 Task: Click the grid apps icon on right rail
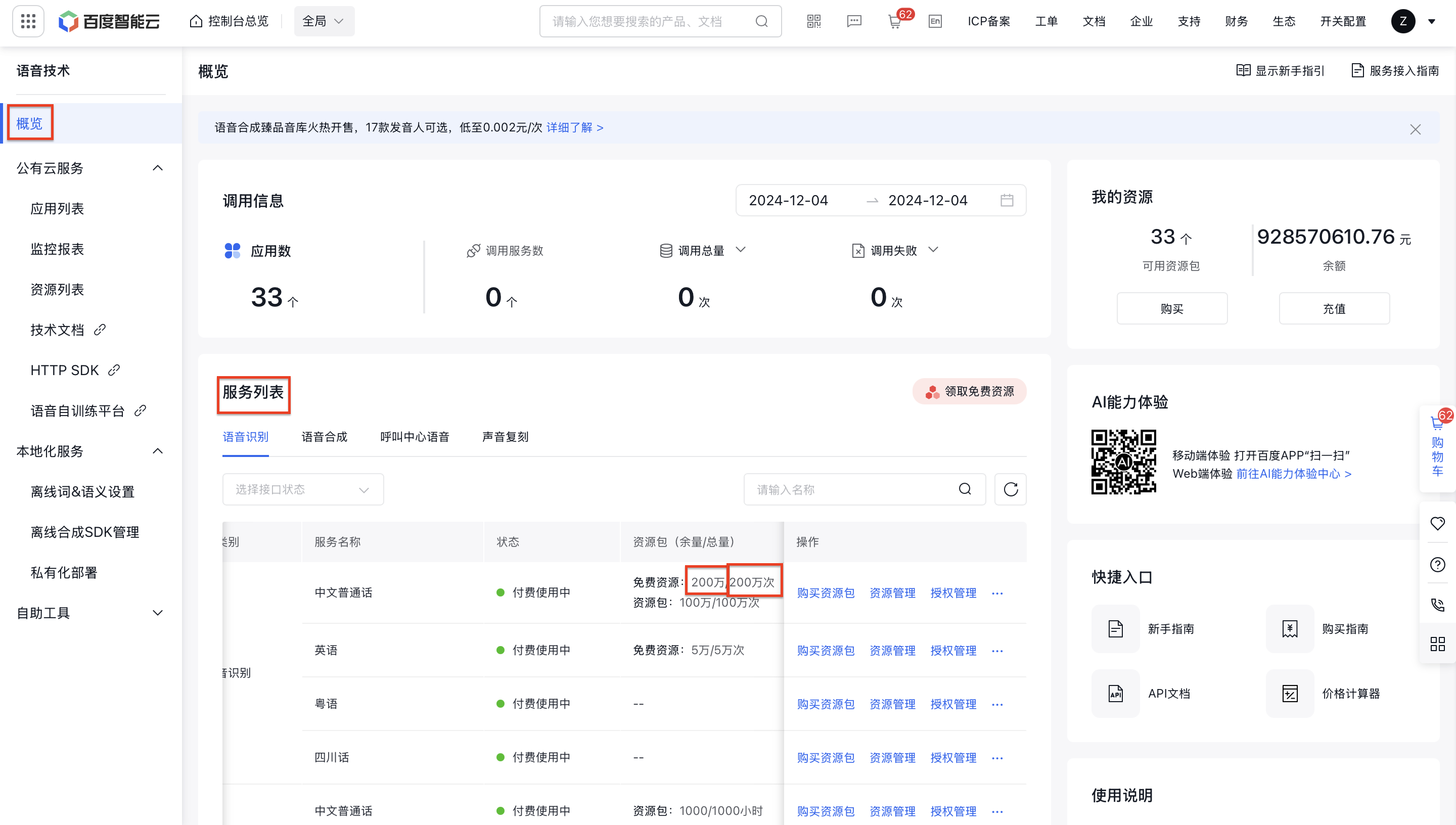click(1437, 644)
